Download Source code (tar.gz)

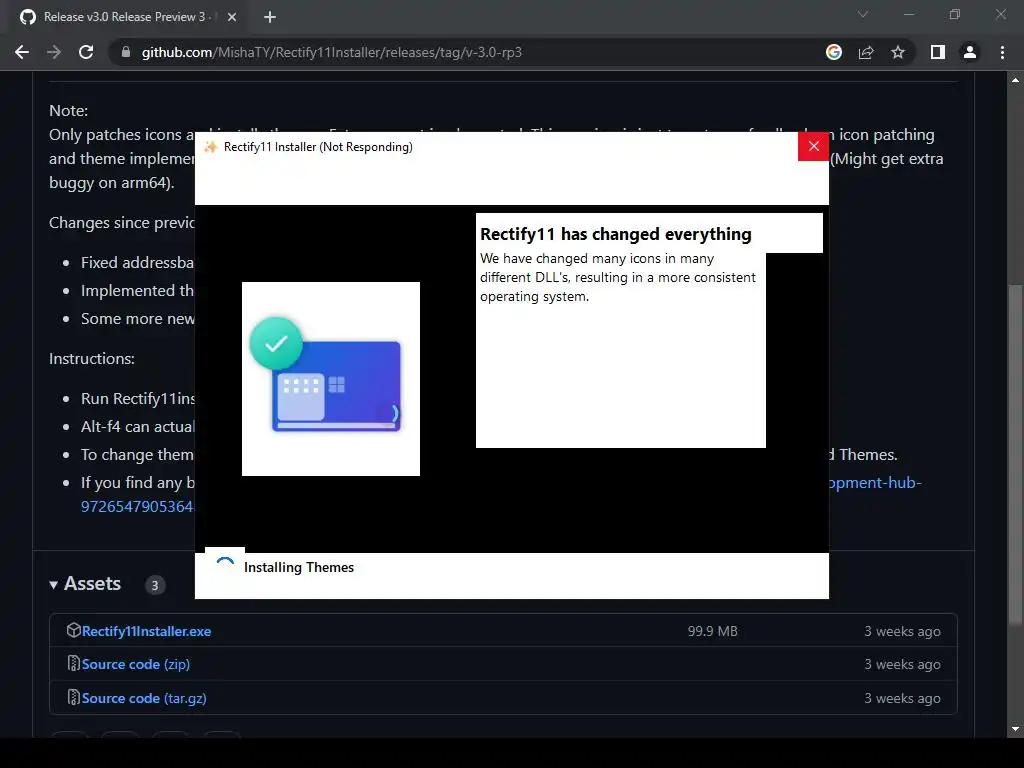(x=144, y=698)
